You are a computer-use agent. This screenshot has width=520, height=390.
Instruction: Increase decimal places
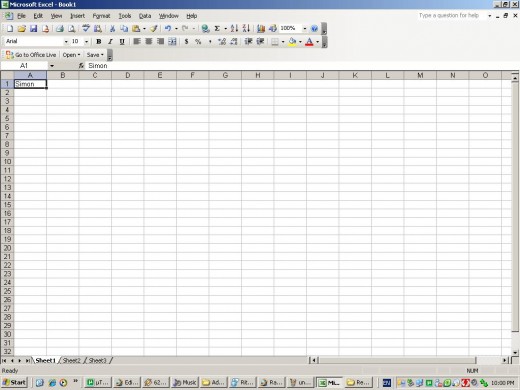[222, 42]
